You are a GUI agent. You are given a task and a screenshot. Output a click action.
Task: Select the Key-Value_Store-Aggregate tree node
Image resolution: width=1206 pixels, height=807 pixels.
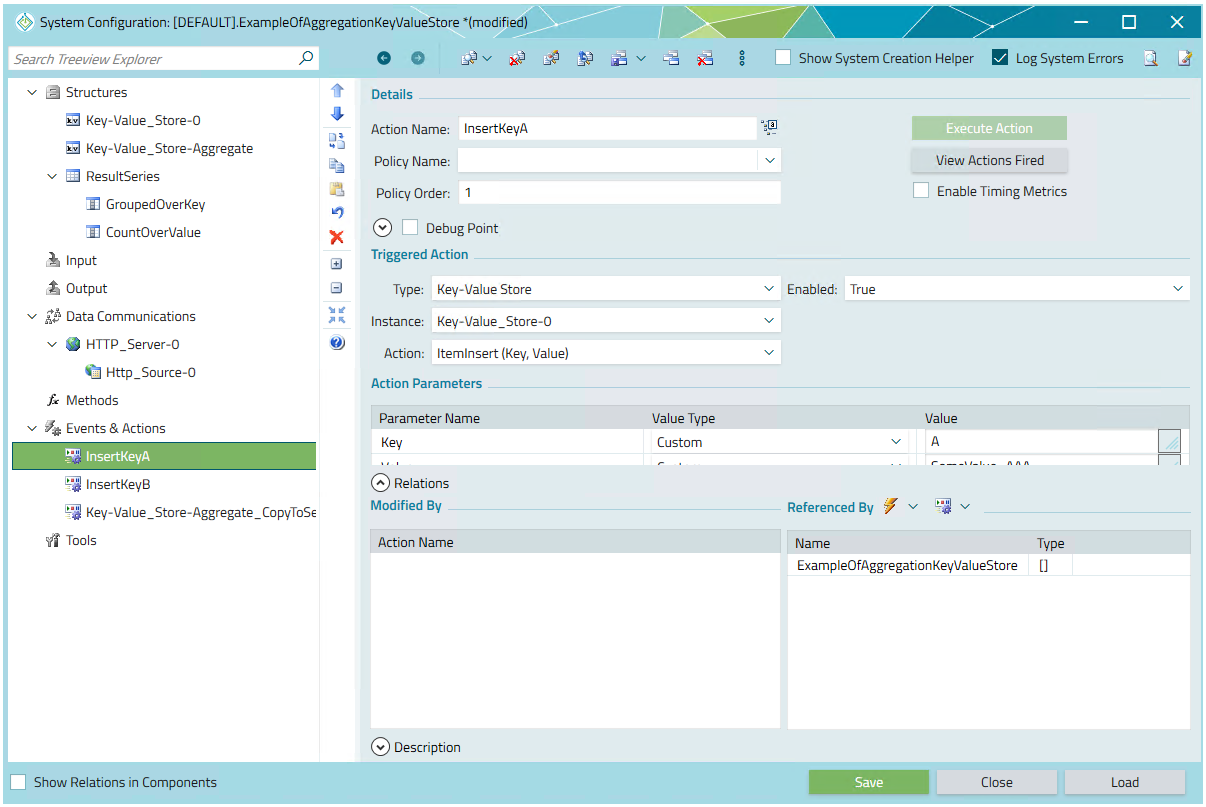click(x=169, y=148)
